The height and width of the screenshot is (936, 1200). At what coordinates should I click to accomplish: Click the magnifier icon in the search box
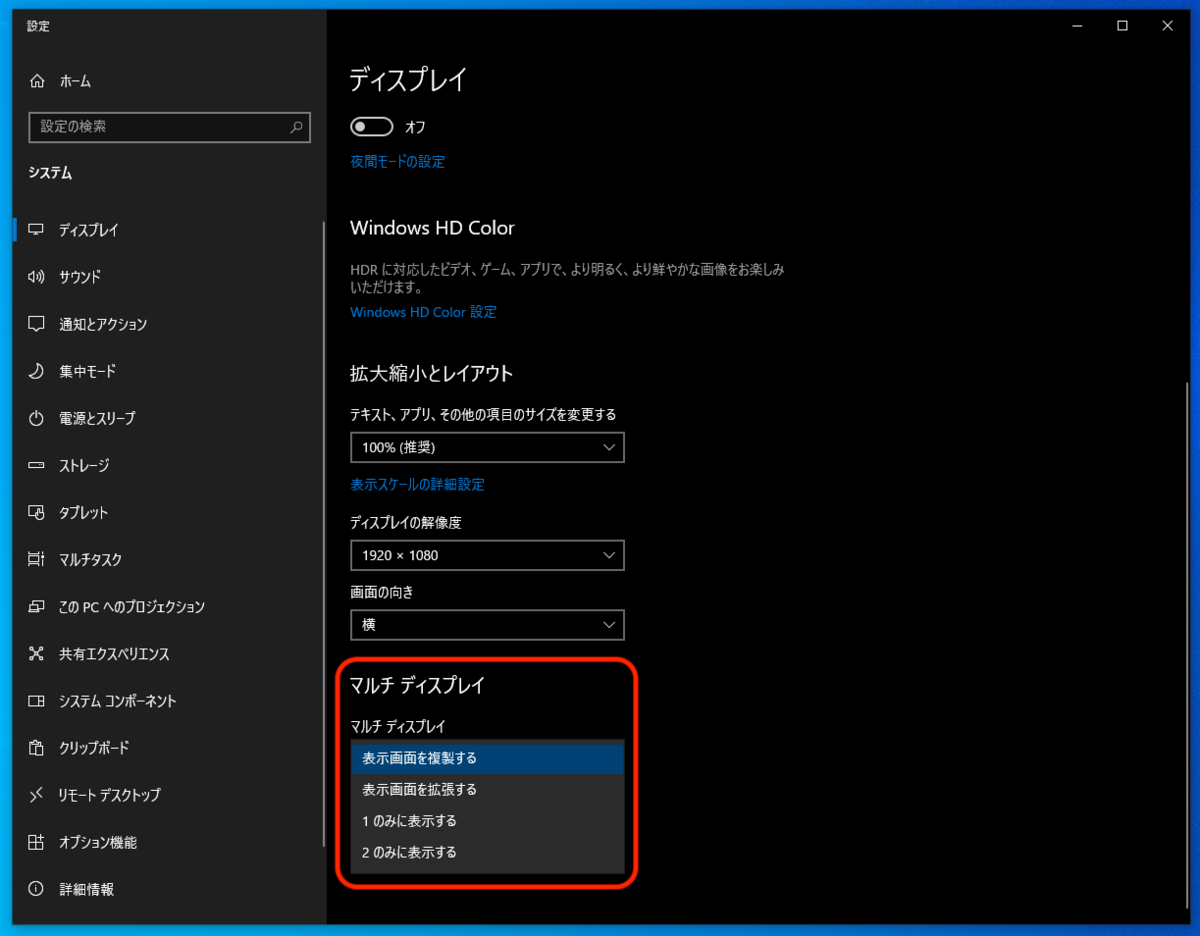point(296,127)
